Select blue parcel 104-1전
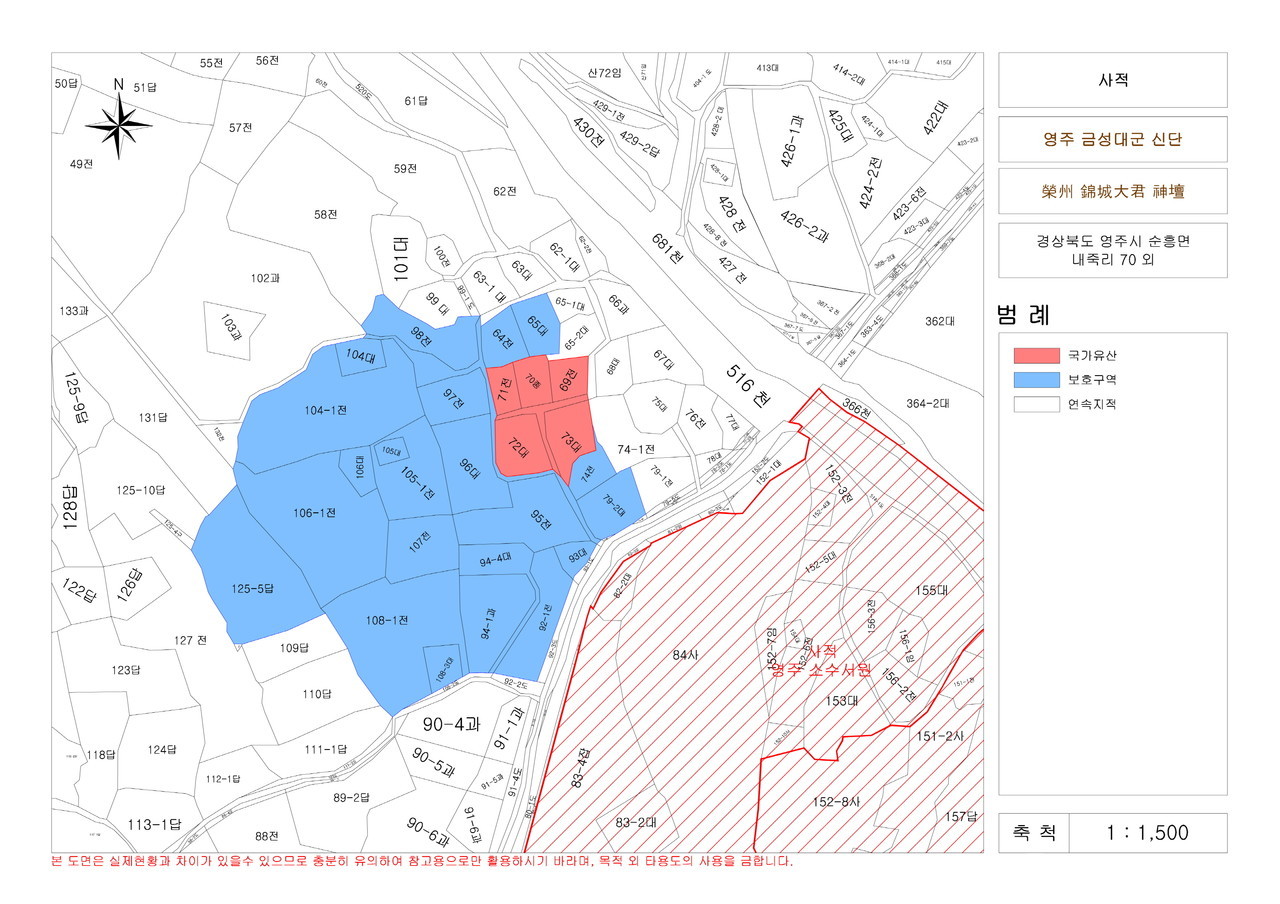Viewport: 1280px width, 904px height. (x=326, y=412)
